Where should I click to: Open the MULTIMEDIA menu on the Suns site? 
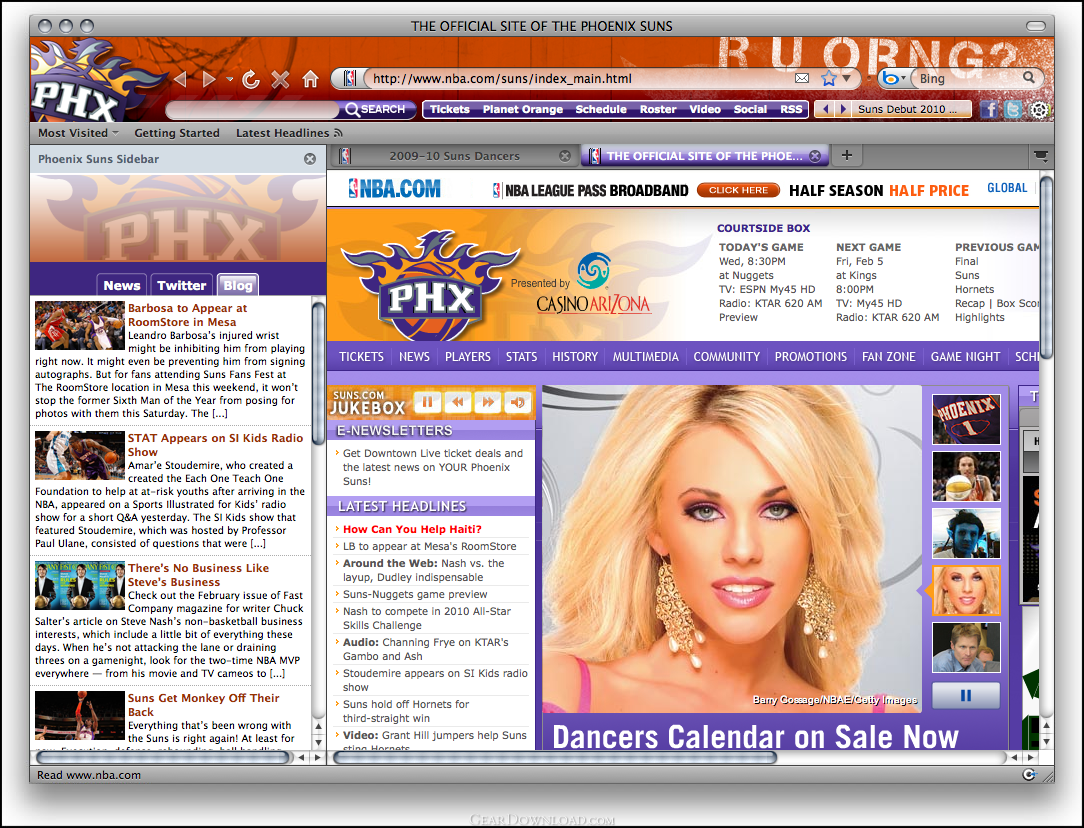[646, 357]
